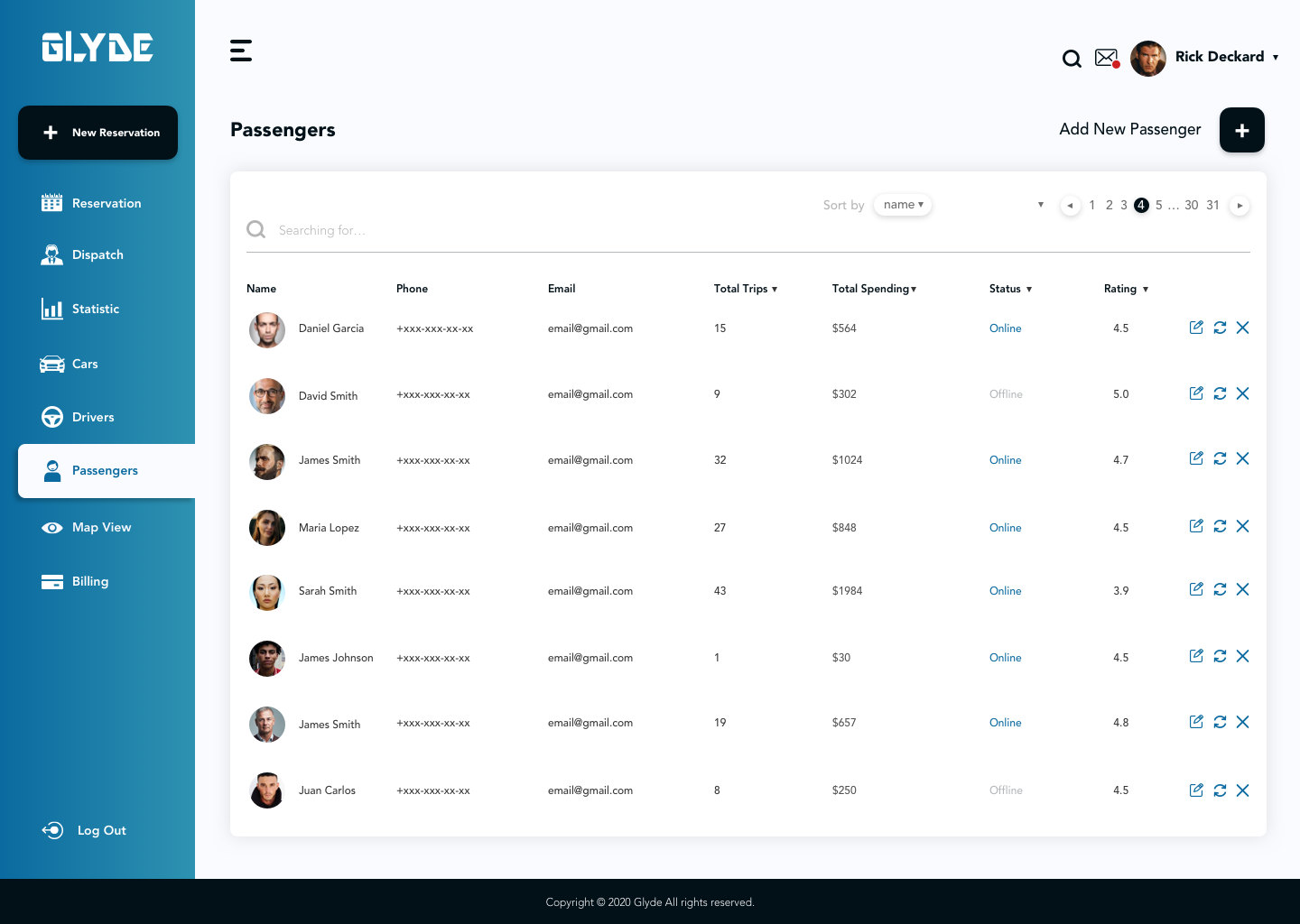The height and width of the screenshot is (924, 1300).
Task: Click the Glyde logo
Action: (97, 47)
